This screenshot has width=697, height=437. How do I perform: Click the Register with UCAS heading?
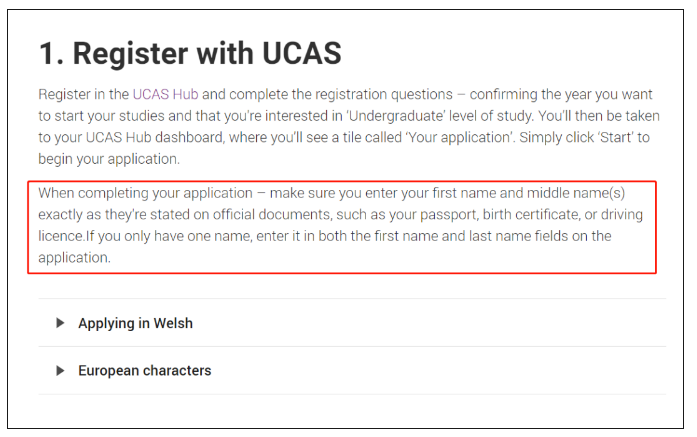coord(190,53)
